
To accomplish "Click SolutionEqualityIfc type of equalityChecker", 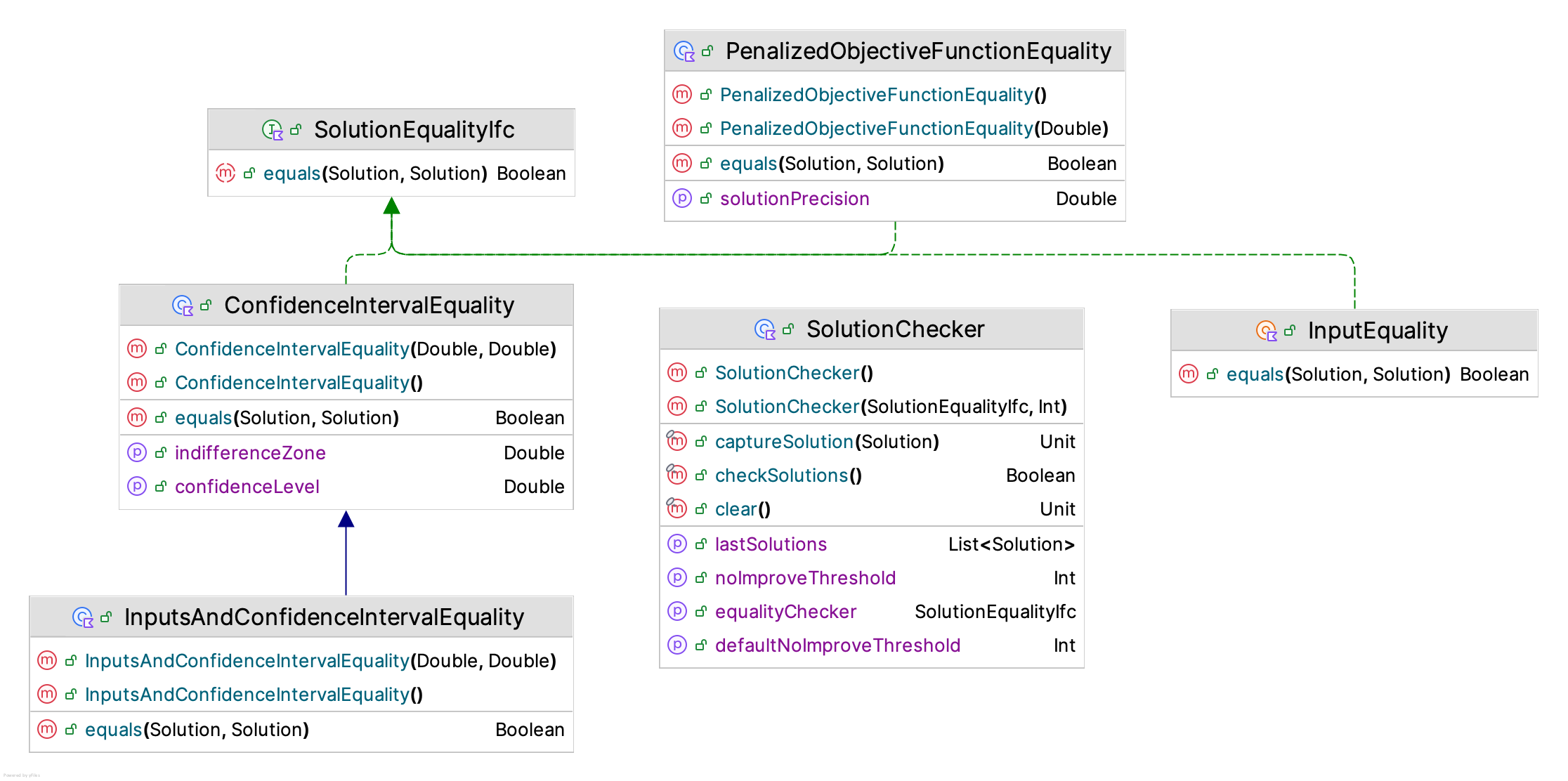I will pyautogui.click(x=995, y=612).
